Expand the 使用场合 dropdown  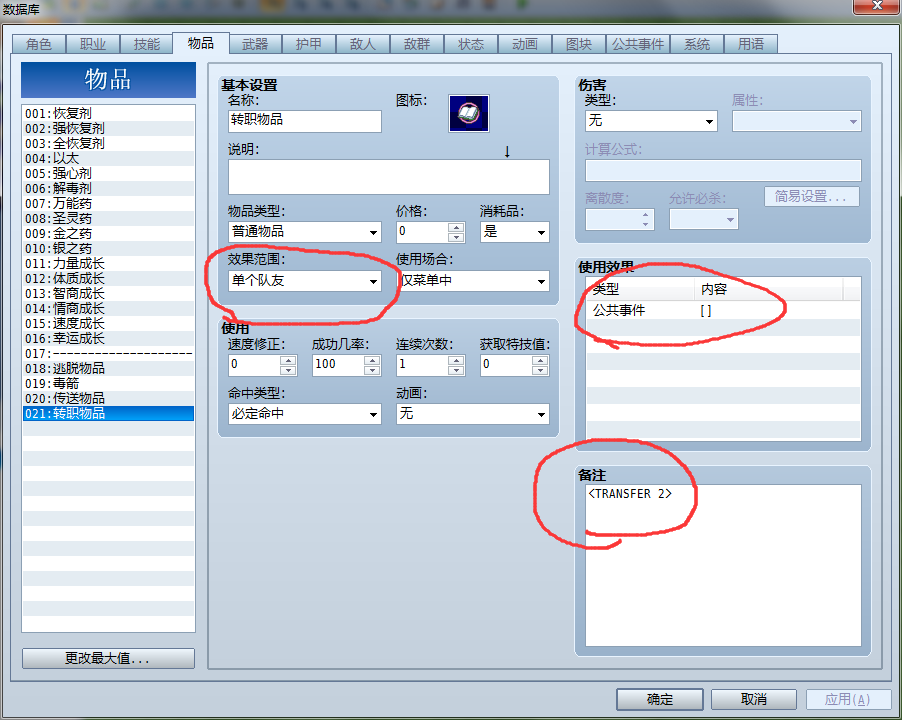pos(473,281)
